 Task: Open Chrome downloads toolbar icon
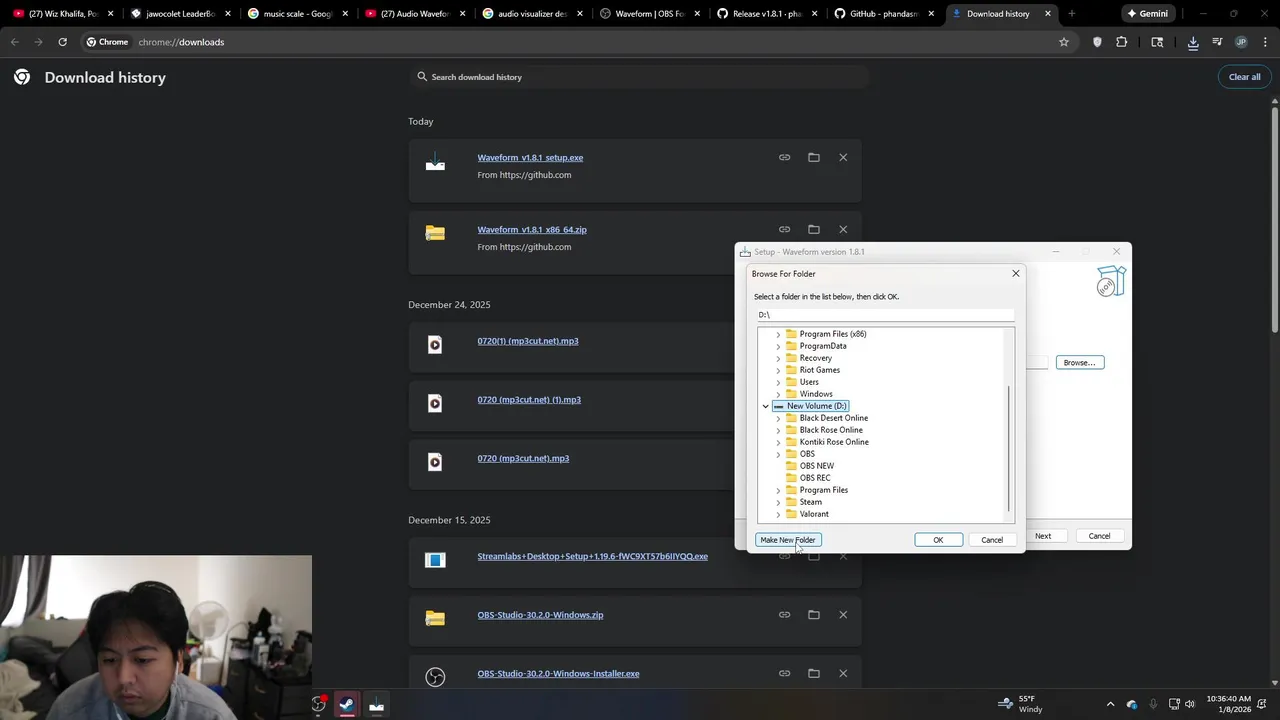click(1193, 42)
